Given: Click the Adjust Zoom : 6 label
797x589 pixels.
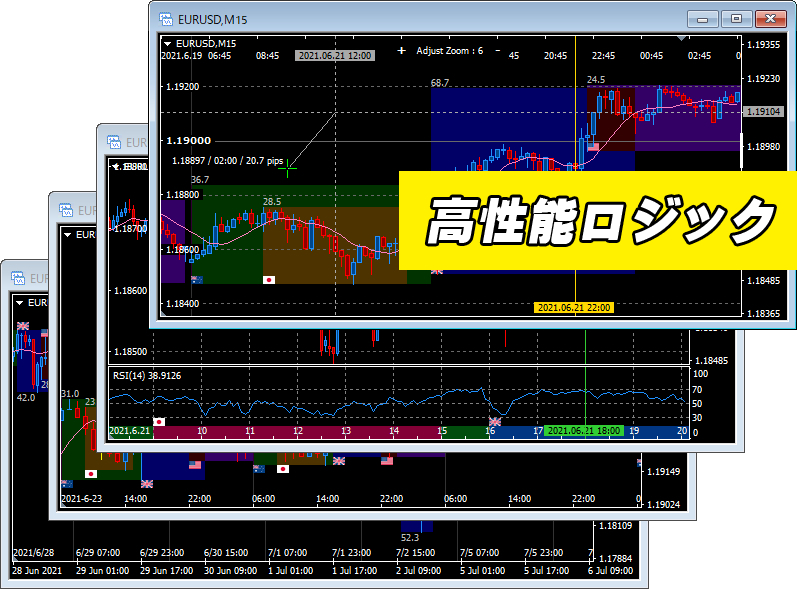Looking at the screenshot, I should (450, 51).
